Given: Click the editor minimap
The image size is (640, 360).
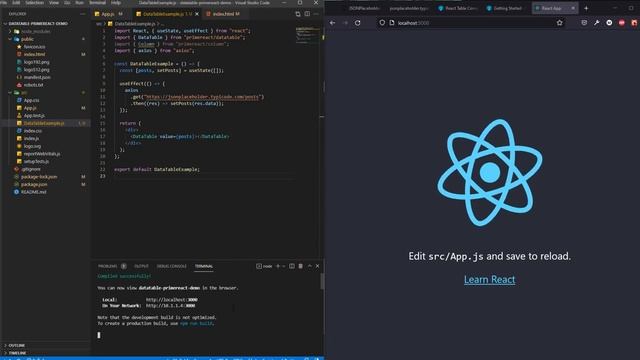Looking at the screenshot, I should pos(307,35).
